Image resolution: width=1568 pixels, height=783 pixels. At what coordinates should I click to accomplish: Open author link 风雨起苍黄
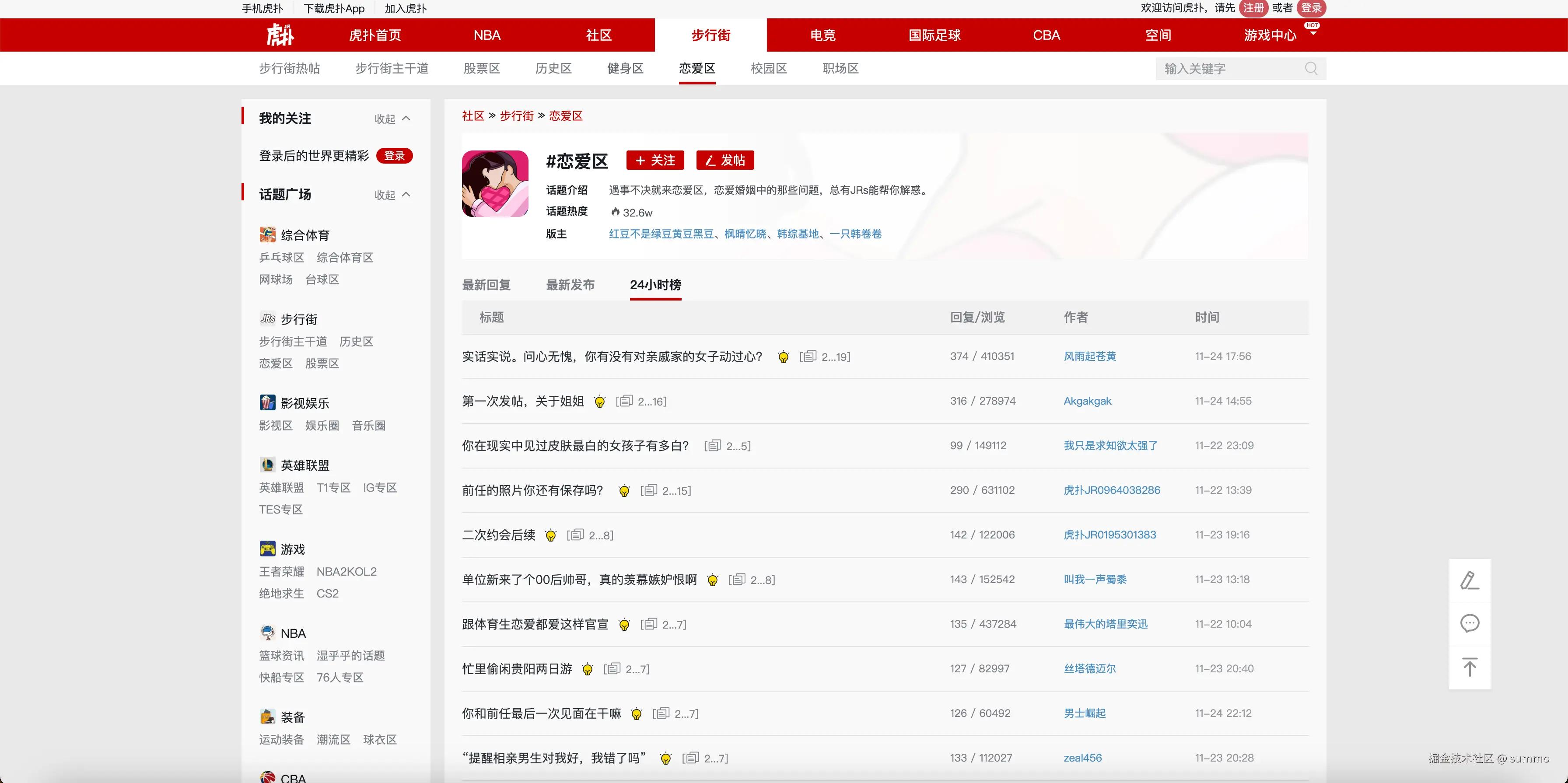1089,357
